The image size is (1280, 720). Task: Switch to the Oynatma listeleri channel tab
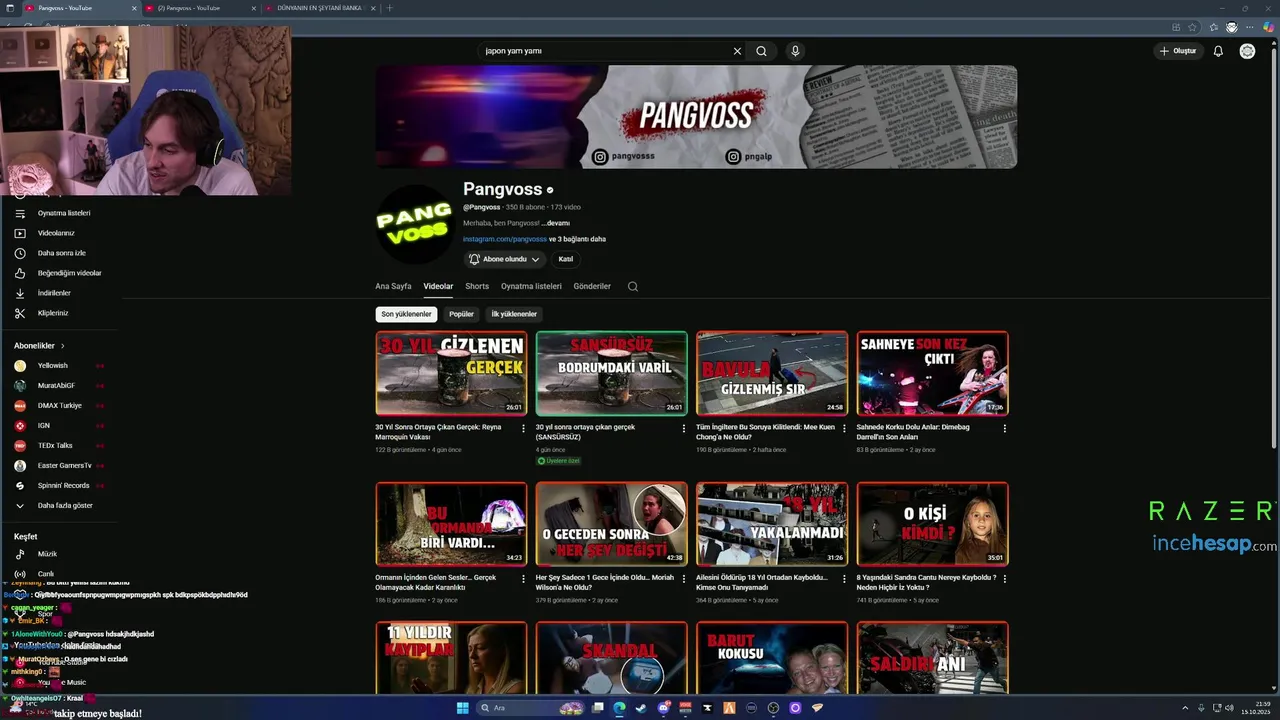531,286
